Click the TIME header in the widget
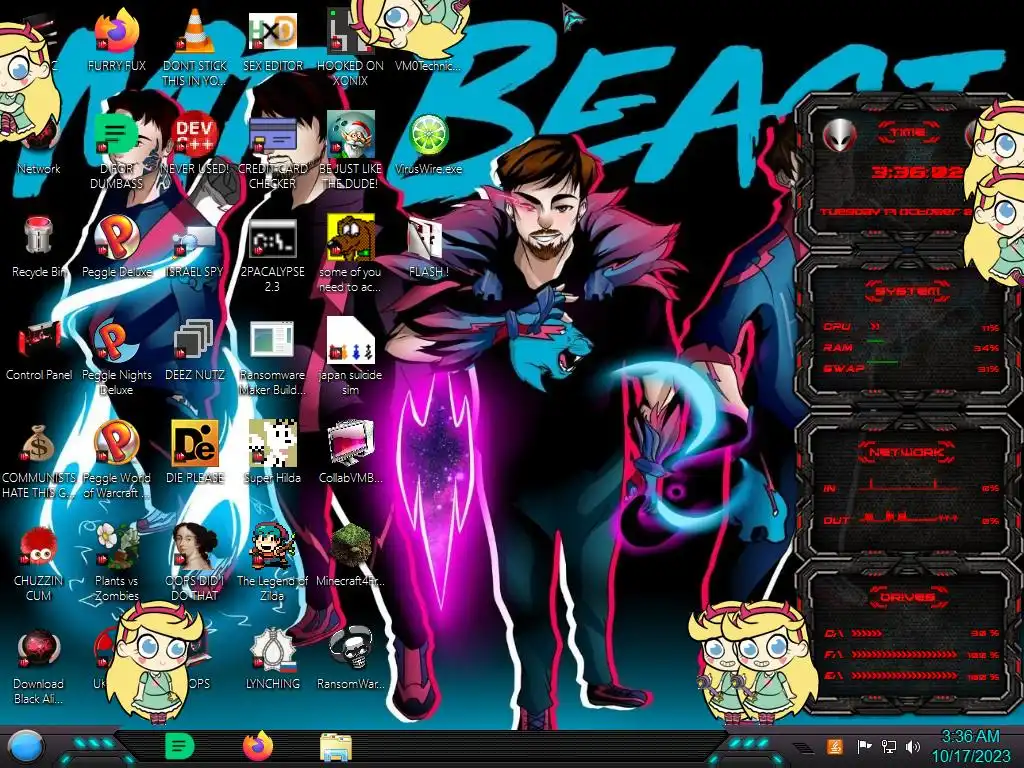Screen dimensions: 1024x768 (908, 133)
